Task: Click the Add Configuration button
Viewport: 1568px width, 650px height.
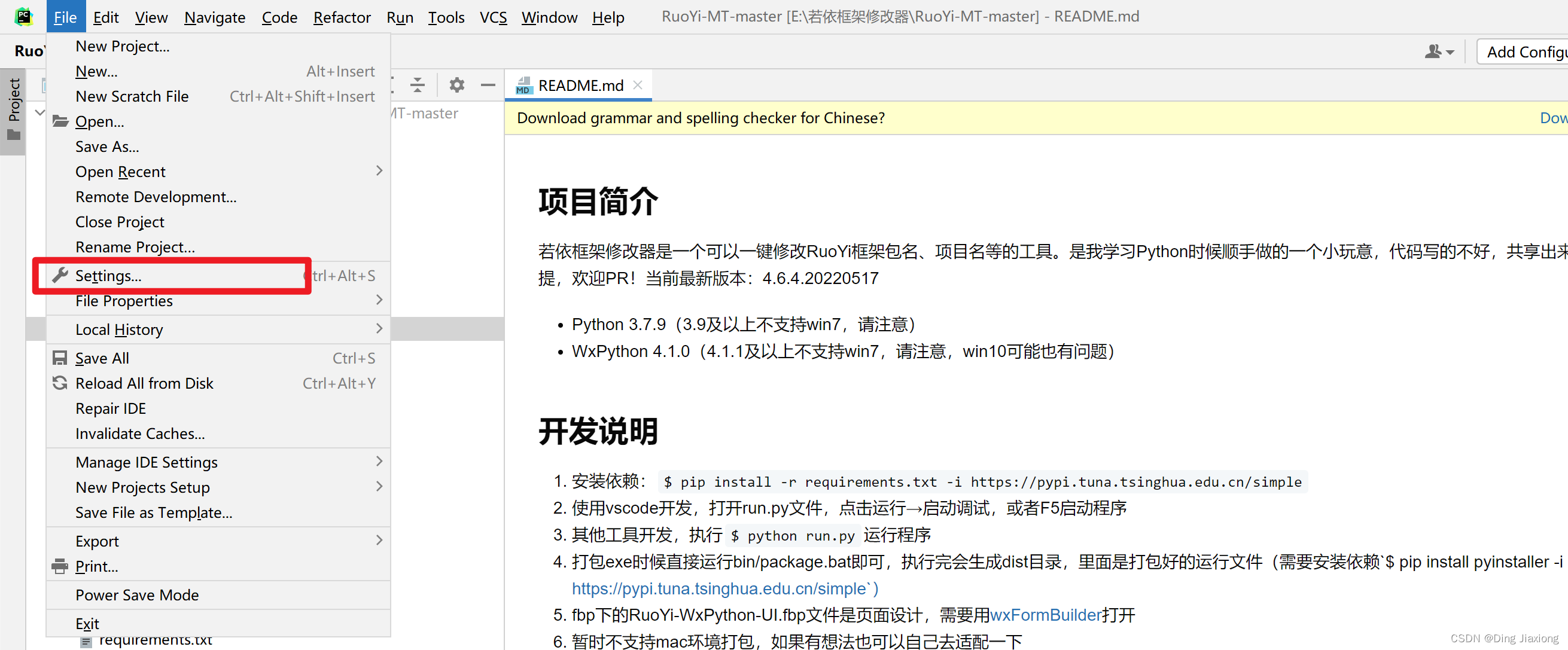Action: [x=1523, y=52]
